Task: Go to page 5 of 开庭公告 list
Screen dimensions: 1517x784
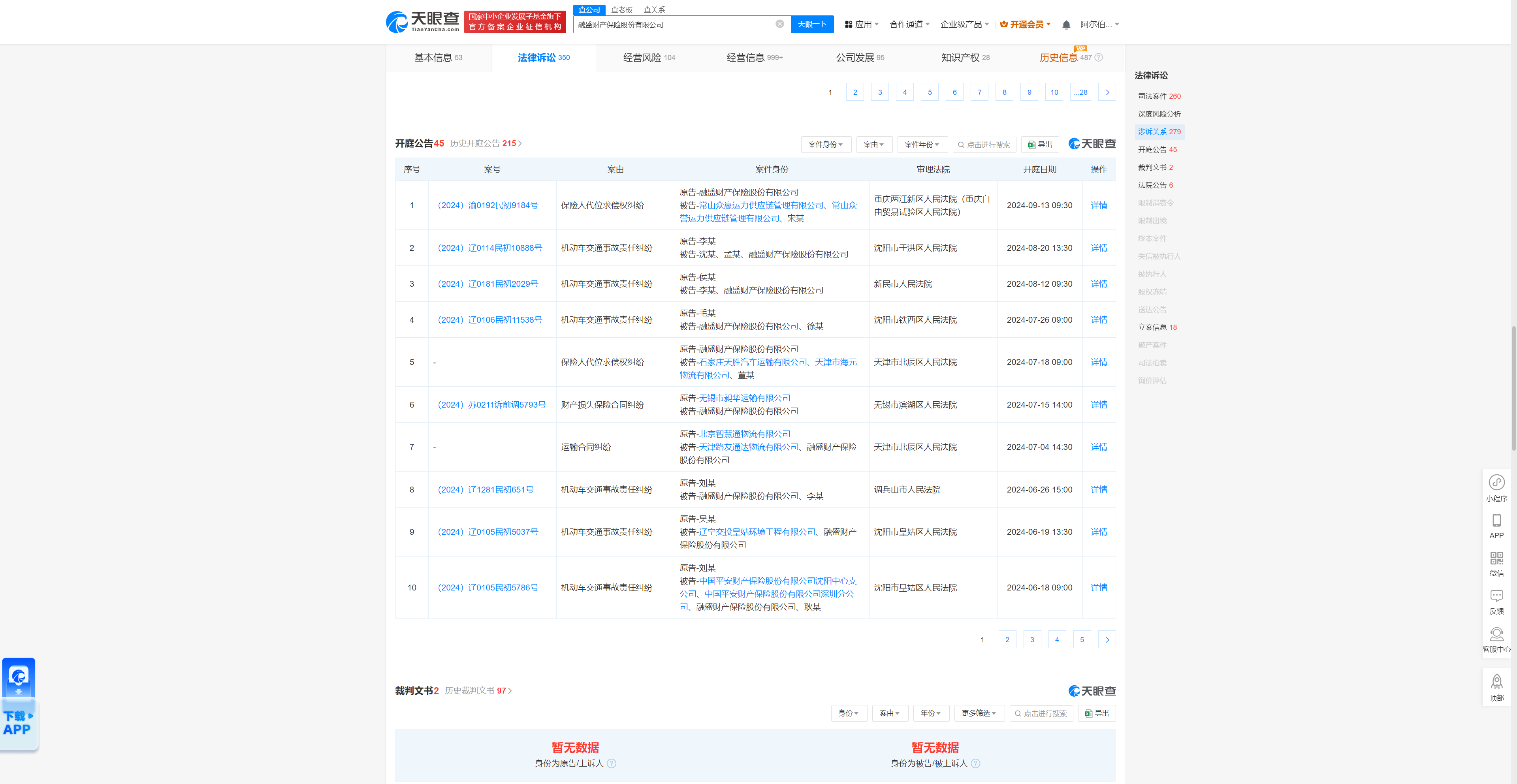Action: click(x=1082, y=640)
